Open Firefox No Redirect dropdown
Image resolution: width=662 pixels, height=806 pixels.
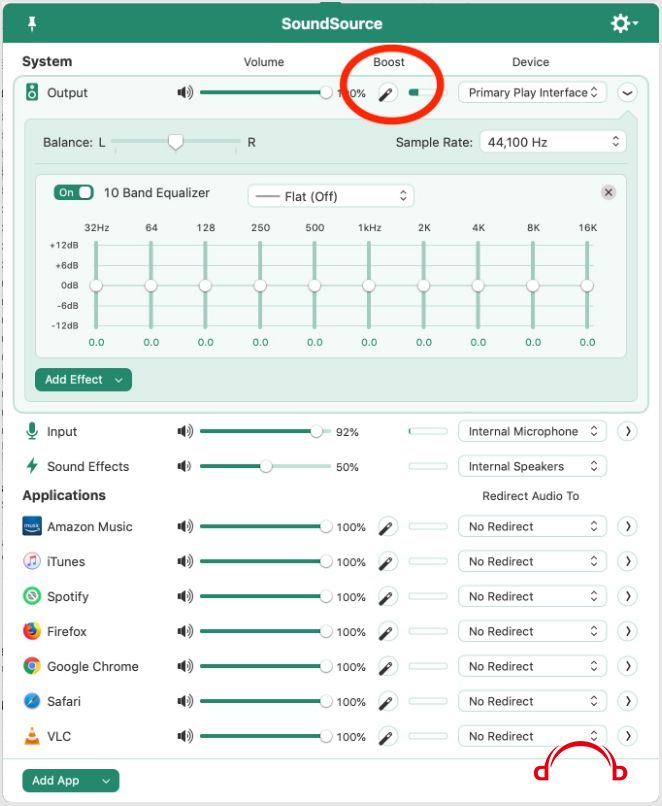[532, 631]
